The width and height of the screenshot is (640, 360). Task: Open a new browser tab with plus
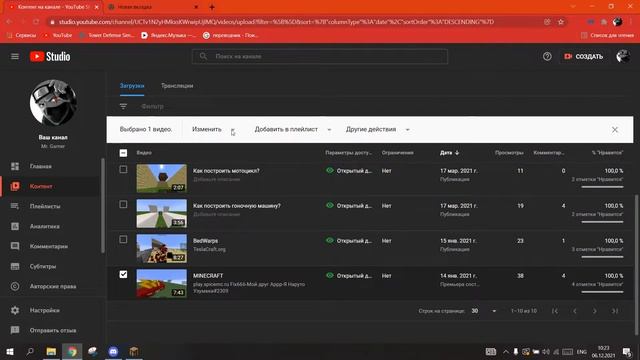212,7
